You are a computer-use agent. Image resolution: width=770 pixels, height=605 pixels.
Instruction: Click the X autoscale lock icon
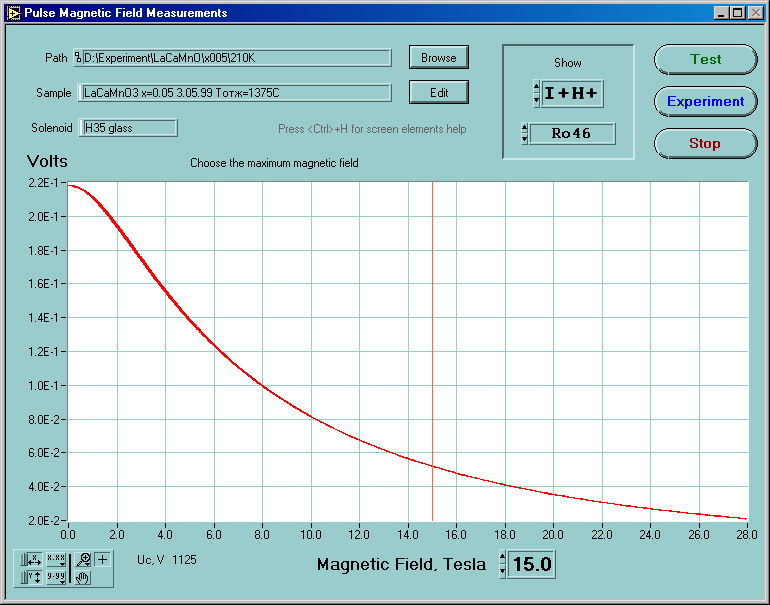pyautogui.click(x=30, y=559)
